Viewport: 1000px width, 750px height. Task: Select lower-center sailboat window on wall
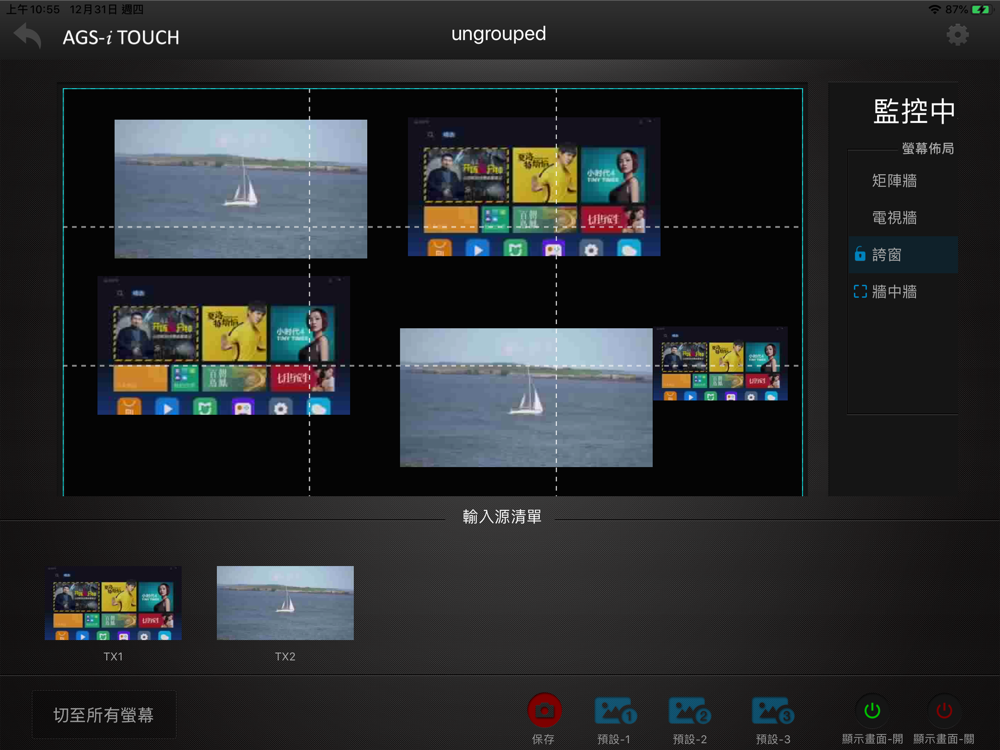[526, 397]
